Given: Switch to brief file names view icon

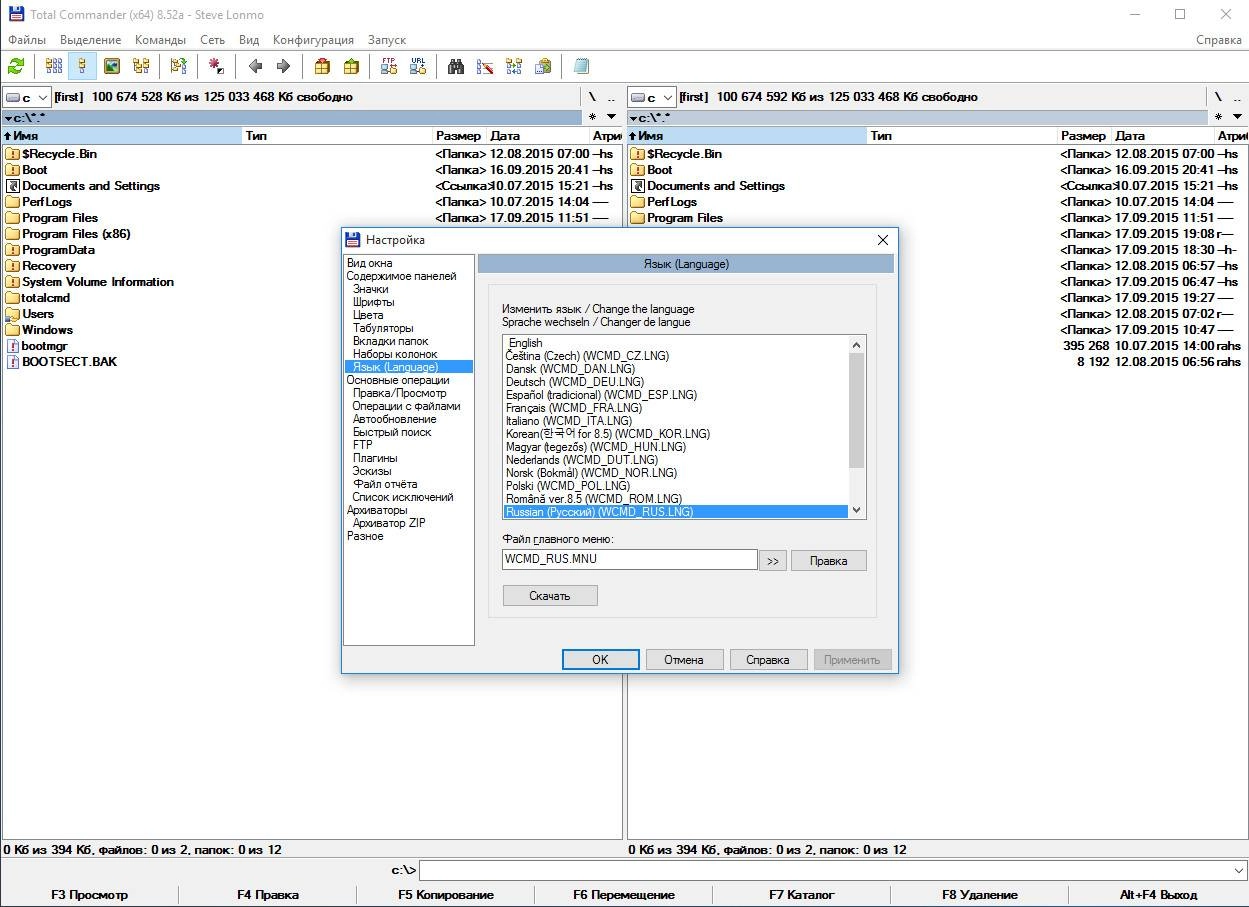Looking at the screenshot, I should click(x=54, y=66).
